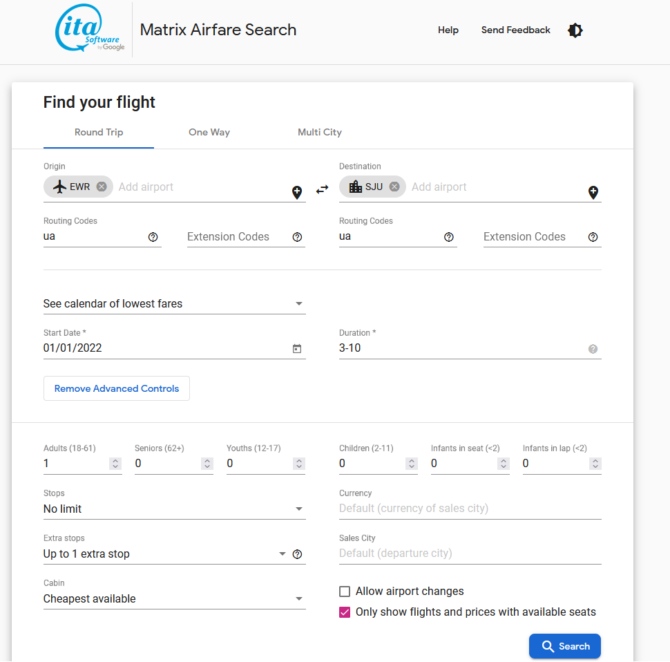
Task: Swap origin and destination airports
Action: (x=322, y=189)
